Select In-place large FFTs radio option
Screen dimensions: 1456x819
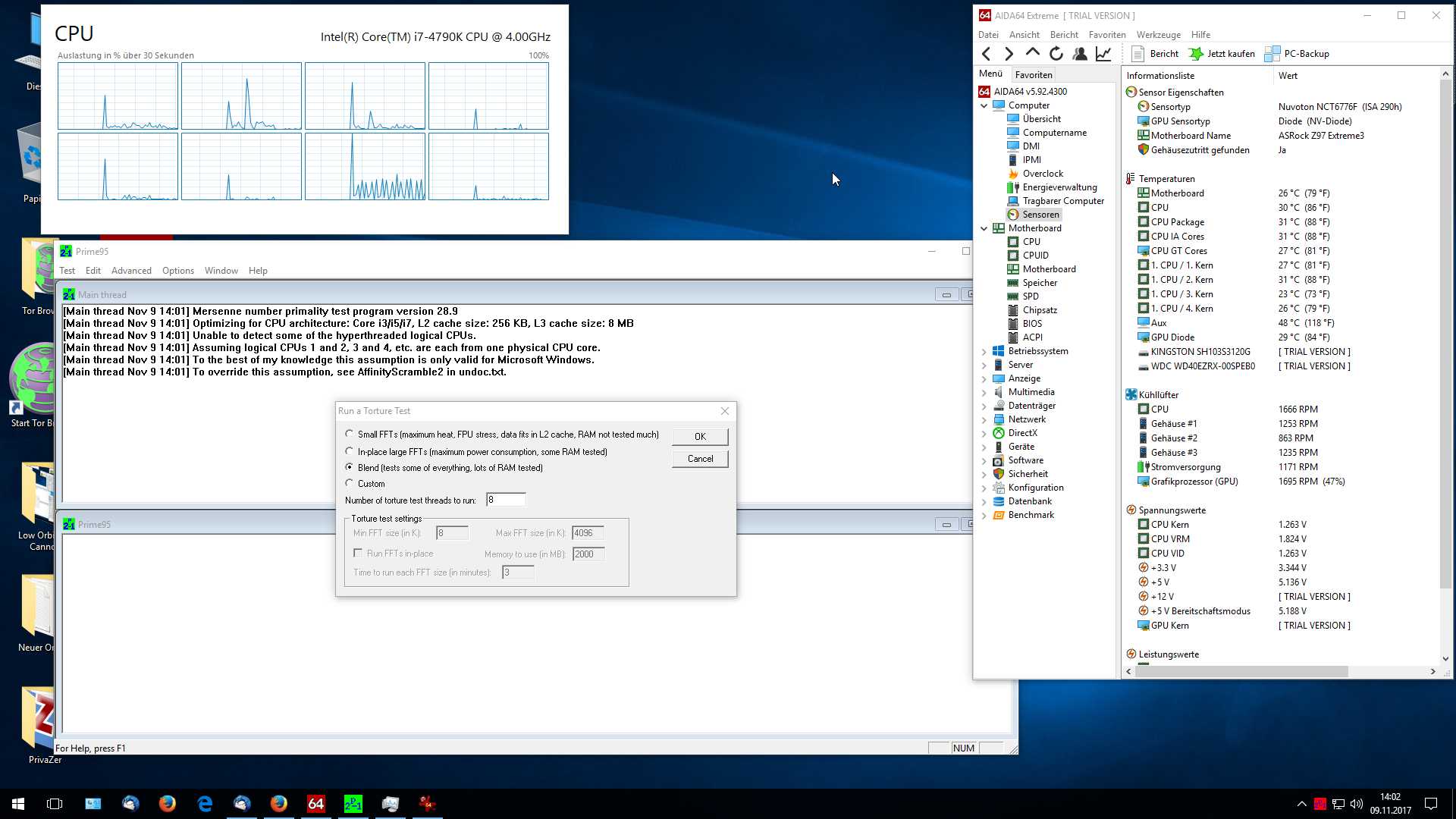[350, 452]
